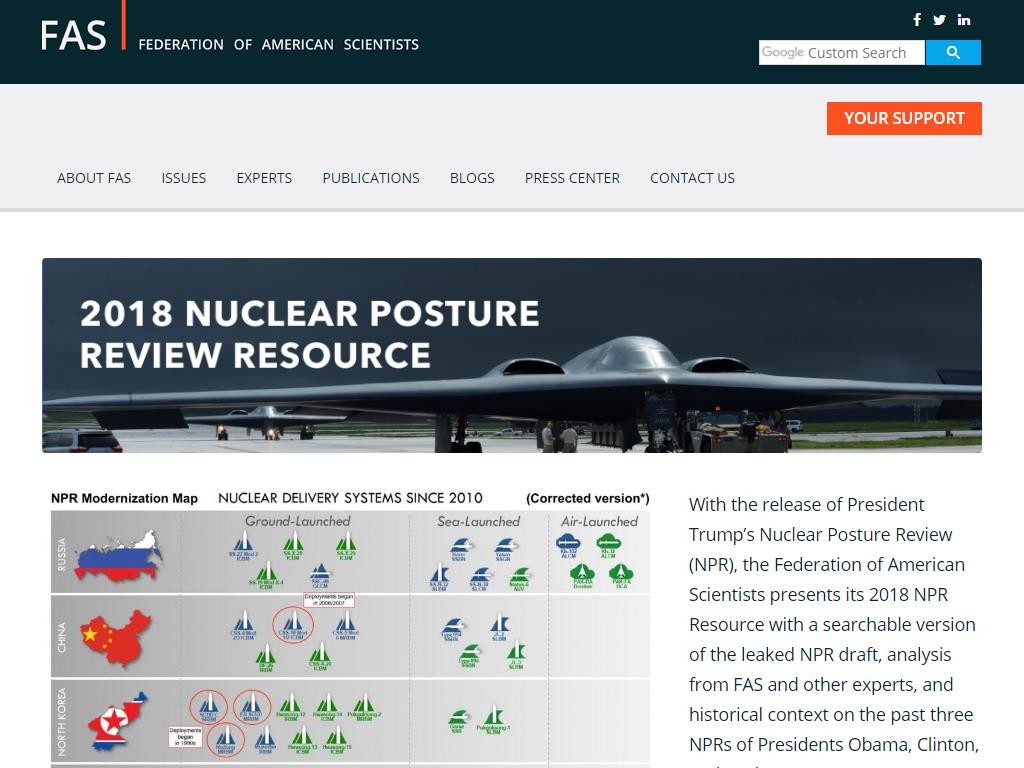The height and width of the screenshot is (768, 1024).
Task: Open the FAS Facebook page icon
Action: click(x=917, y=20)
